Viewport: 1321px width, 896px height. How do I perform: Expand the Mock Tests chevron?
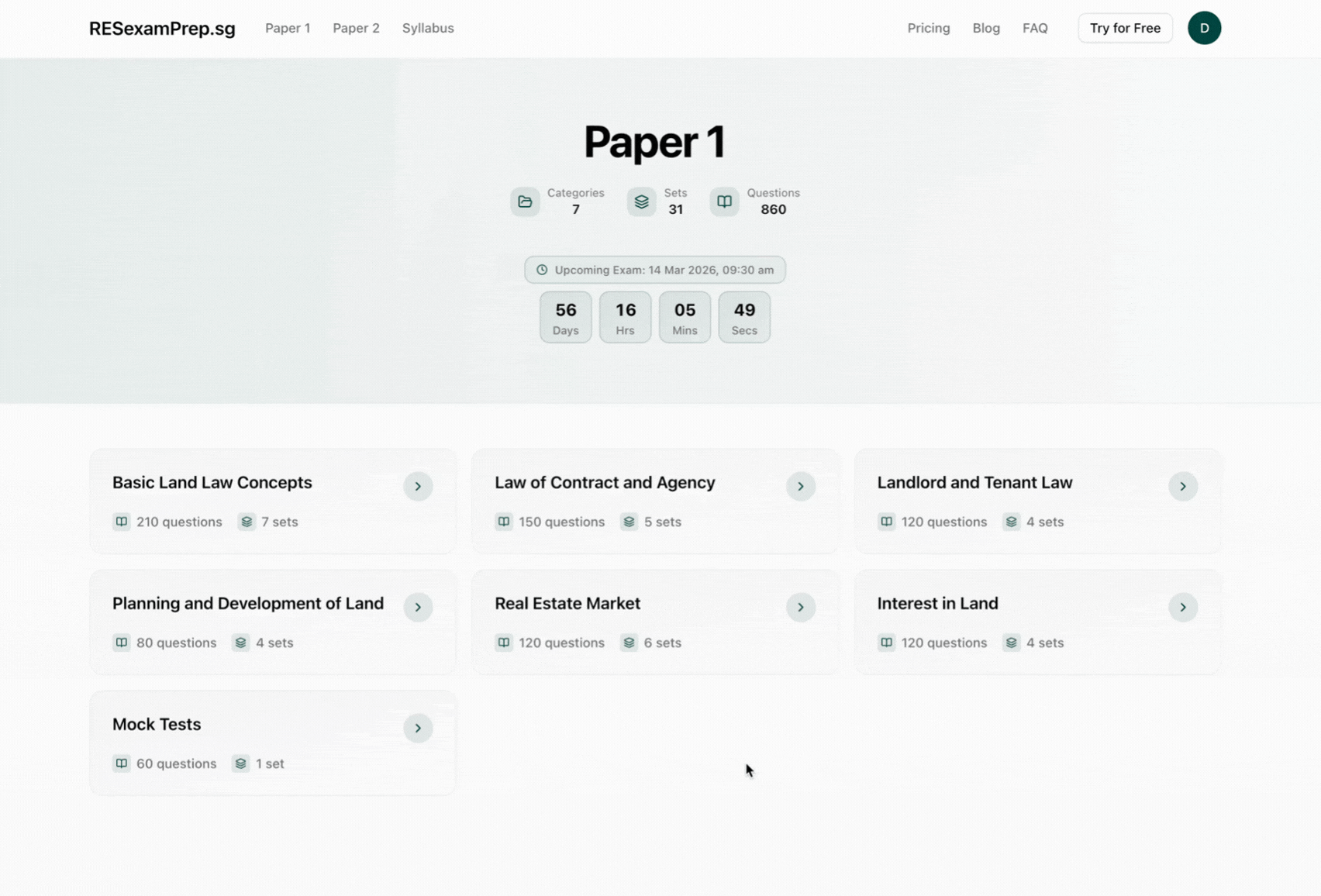point(418,728)
